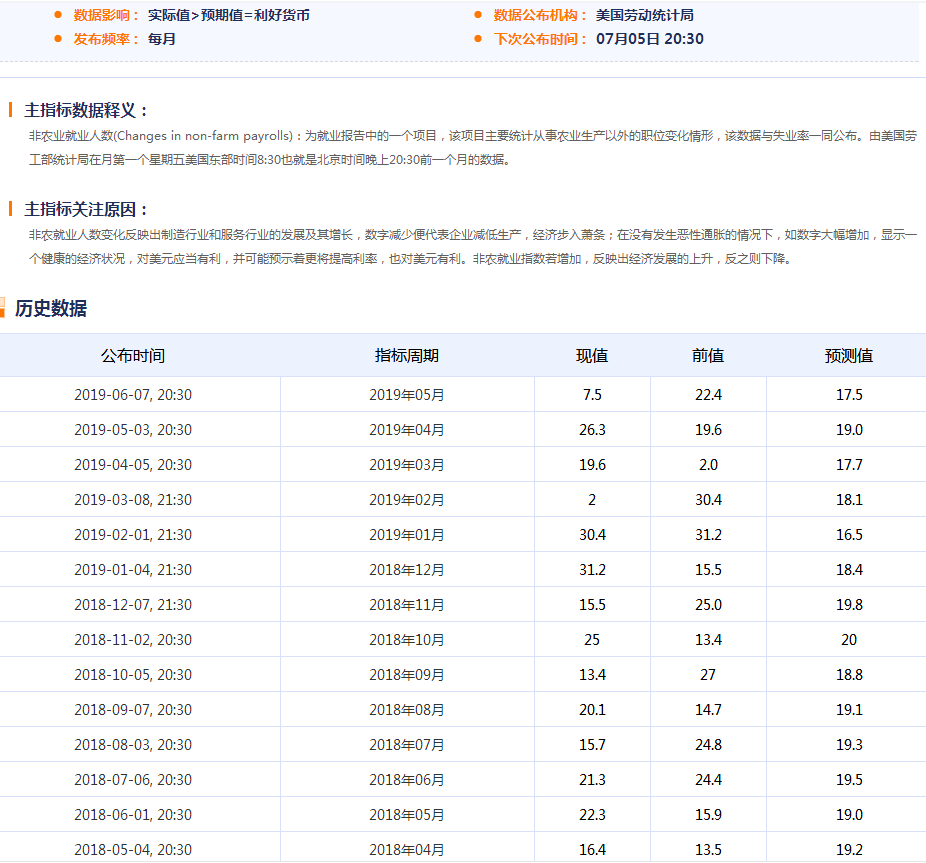Click the 下次公布时间 label
Screen dimensions: 926x863
tap(541, 39)
